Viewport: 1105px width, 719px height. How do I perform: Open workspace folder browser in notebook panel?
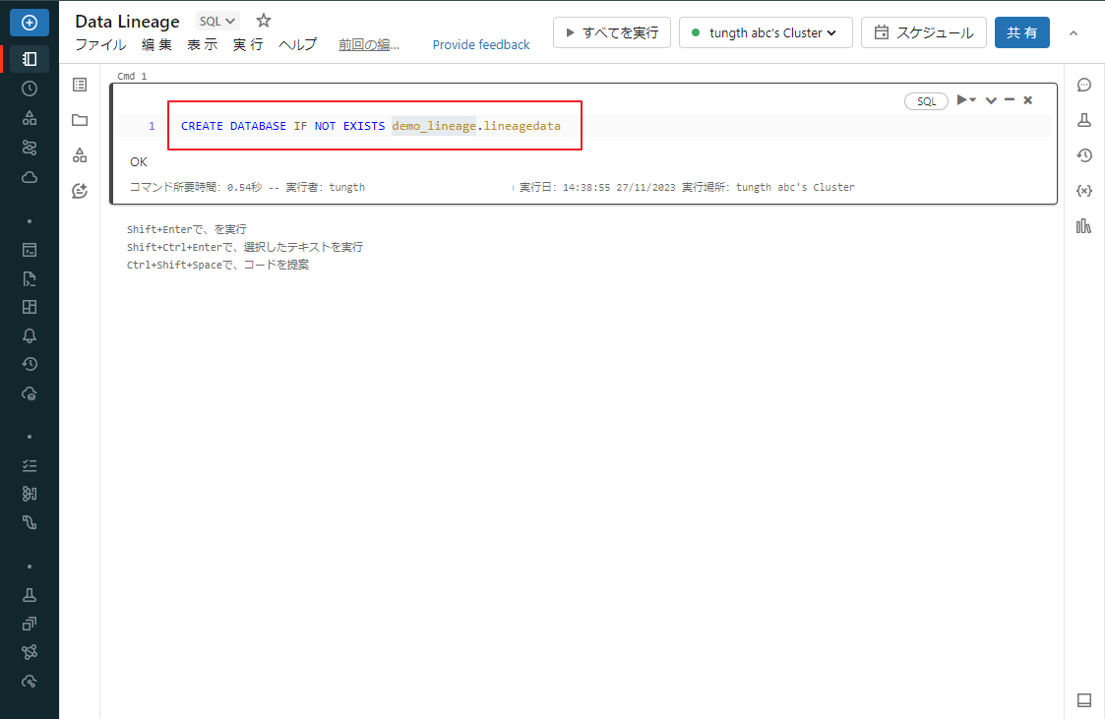[80, 120]
